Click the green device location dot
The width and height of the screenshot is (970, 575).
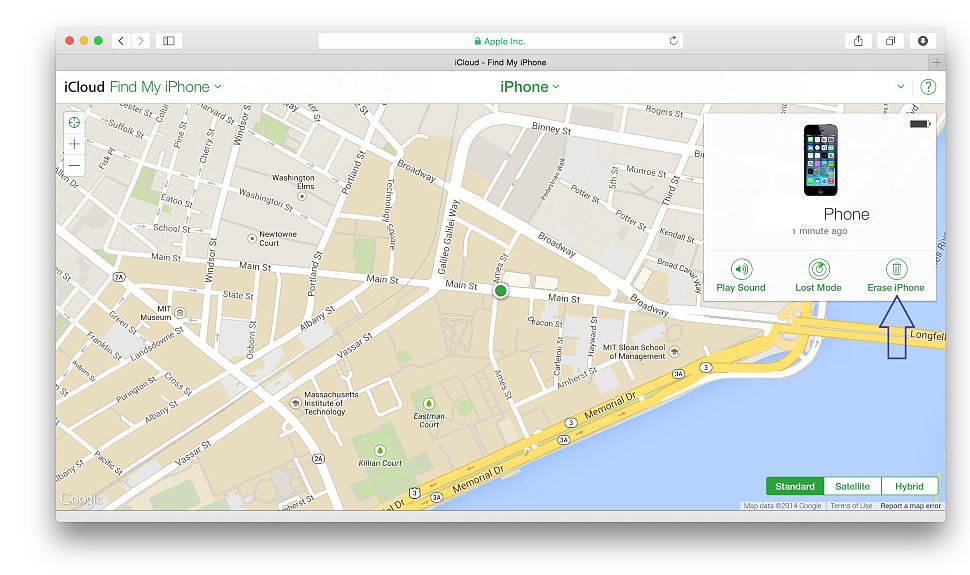(501, 291)
